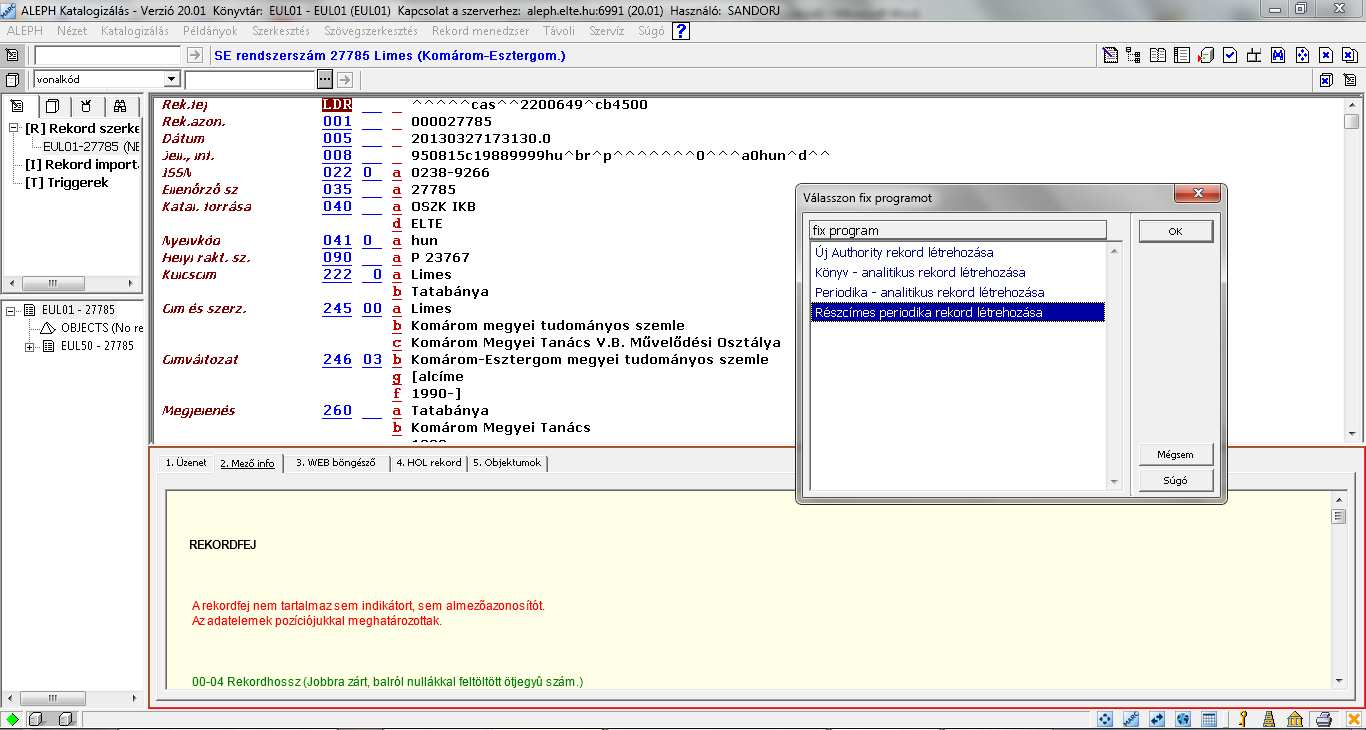Switch to the items box panel tab
The width and height of the screenshot is (1366, 730).
point(53,105)
